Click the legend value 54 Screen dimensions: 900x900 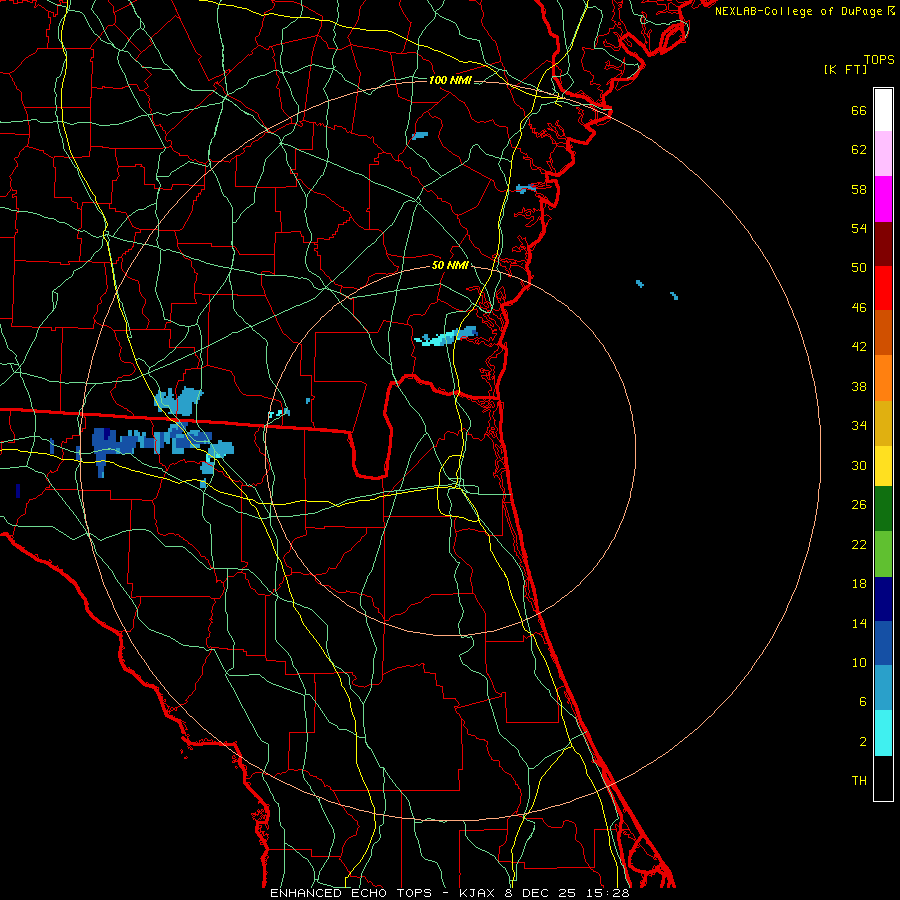(x=859, y=228)
